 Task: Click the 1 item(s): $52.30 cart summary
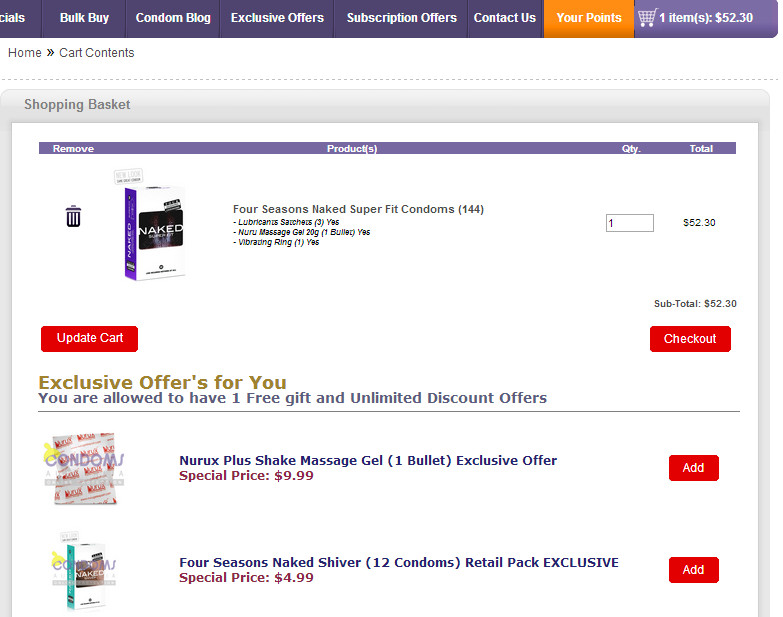pos(706,18)
